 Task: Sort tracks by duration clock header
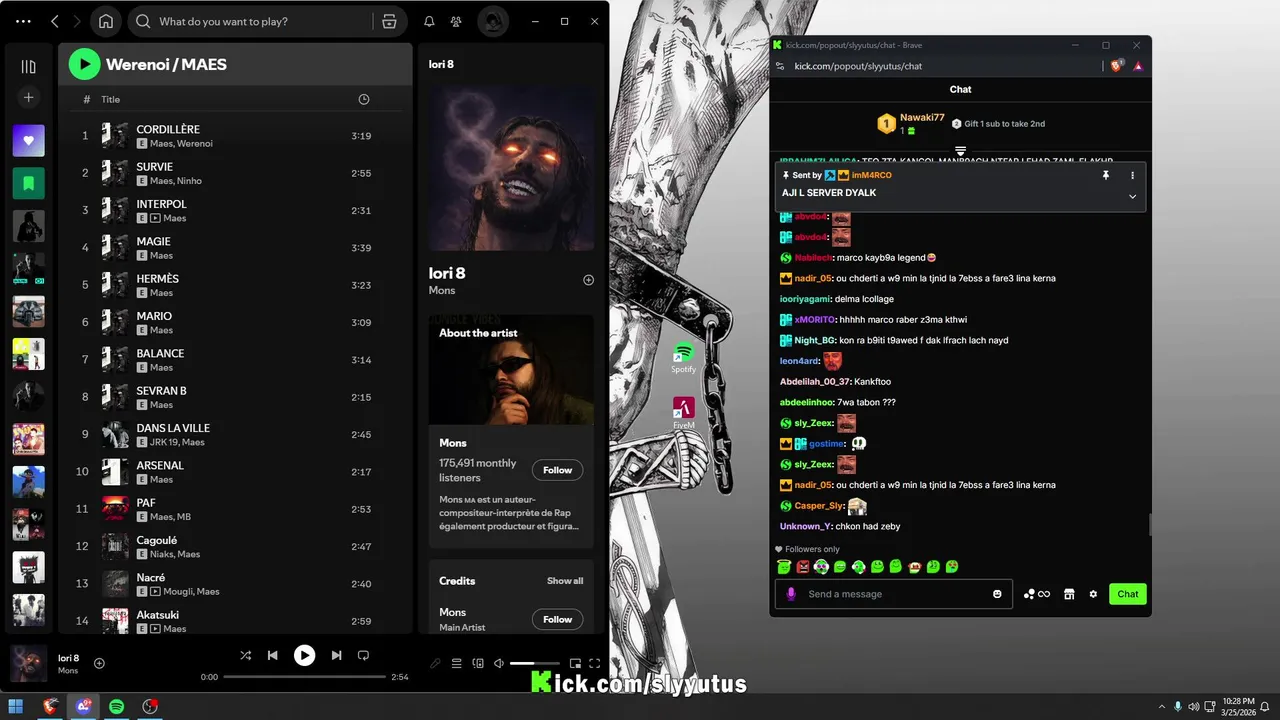pos(363,99)
